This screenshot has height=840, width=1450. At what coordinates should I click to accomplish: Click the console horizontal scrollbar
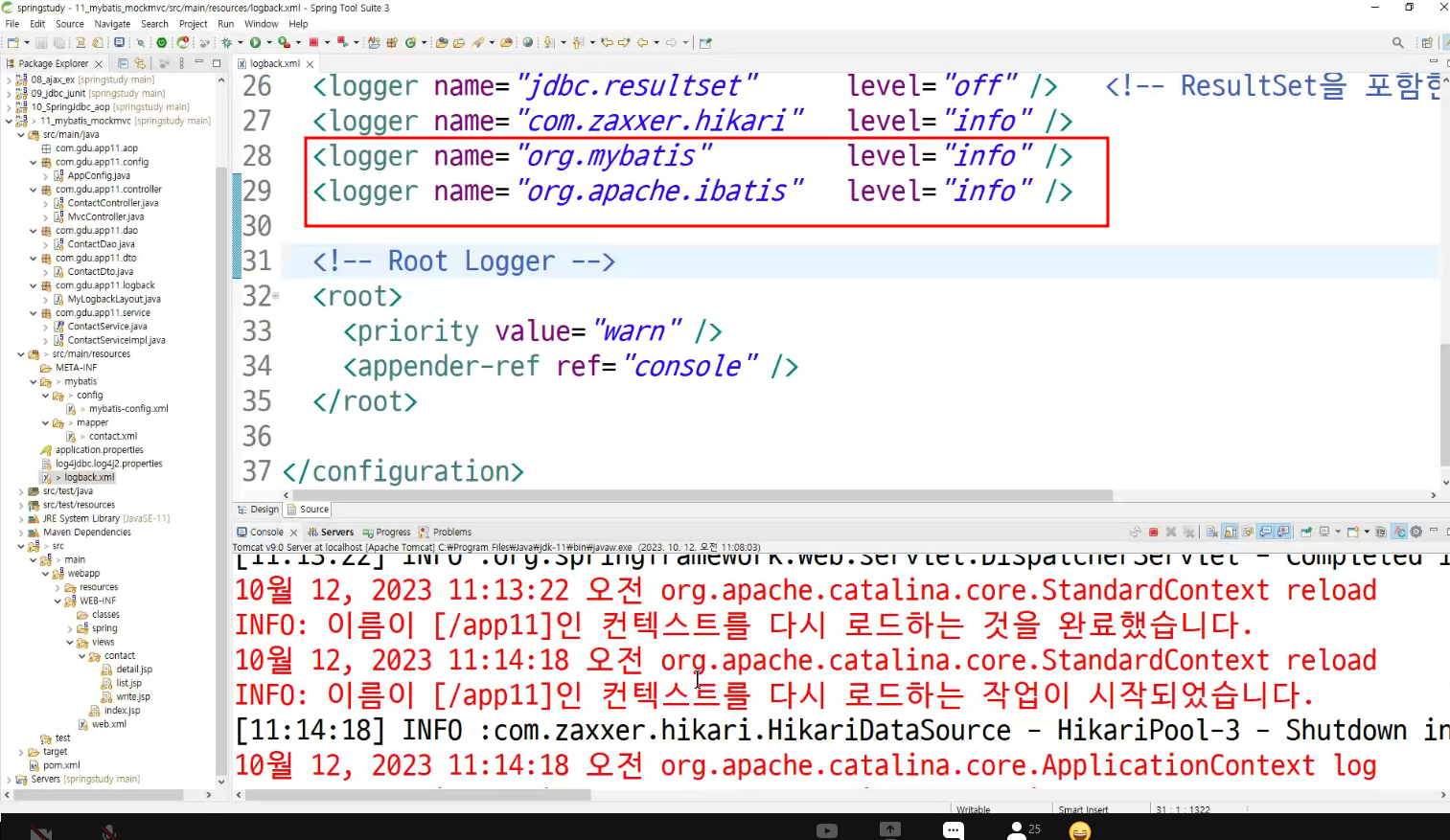click(418, 795)
